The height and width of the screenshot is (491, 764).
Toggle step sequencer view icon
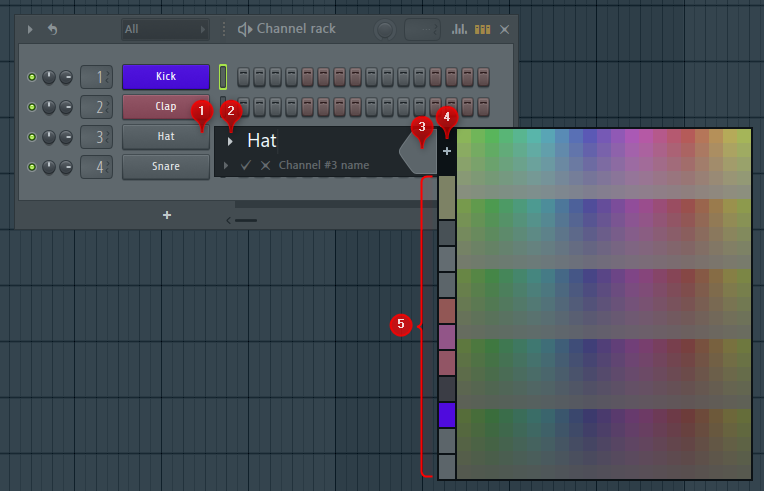coord(482,30)
